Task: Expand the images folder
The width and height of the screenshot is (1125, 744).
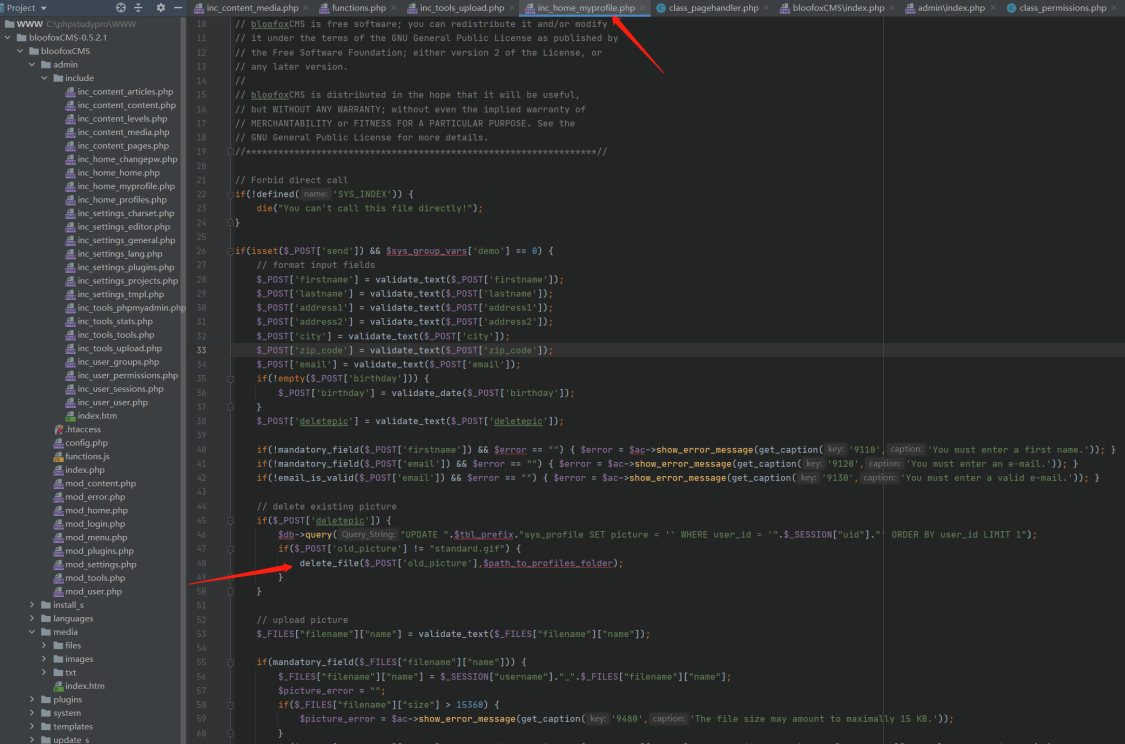Action: pos(44,659)
